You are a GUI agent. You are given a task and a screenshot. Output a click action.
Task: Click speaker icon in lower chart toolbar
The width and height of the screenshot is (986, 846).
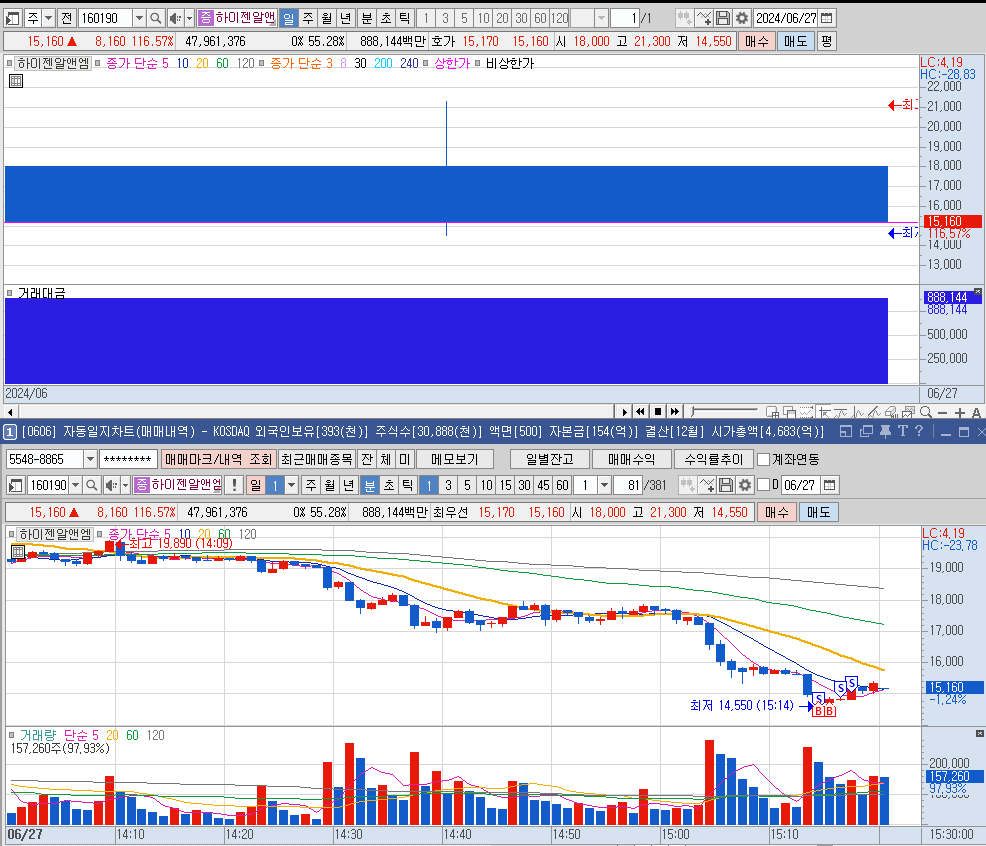(x=111, y=485)
